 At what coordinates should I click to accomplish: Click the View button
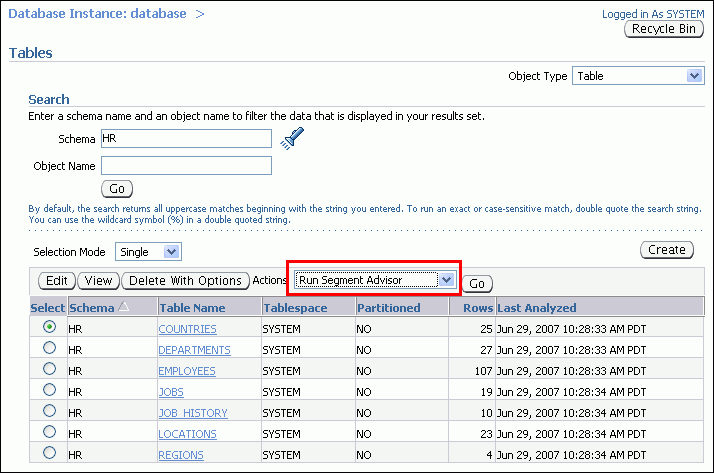point(98,281)
